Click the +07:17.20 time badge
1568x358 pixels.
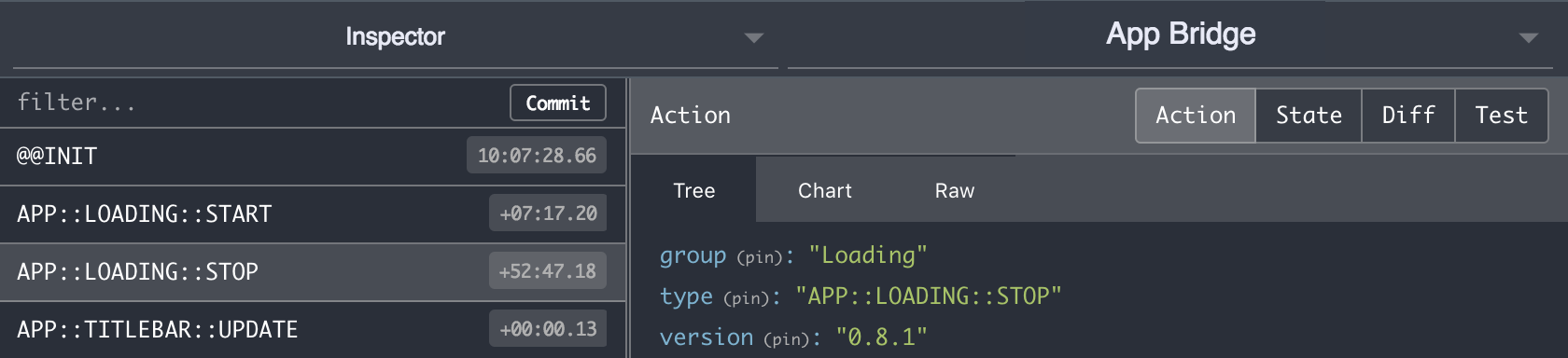coord(548,213)
